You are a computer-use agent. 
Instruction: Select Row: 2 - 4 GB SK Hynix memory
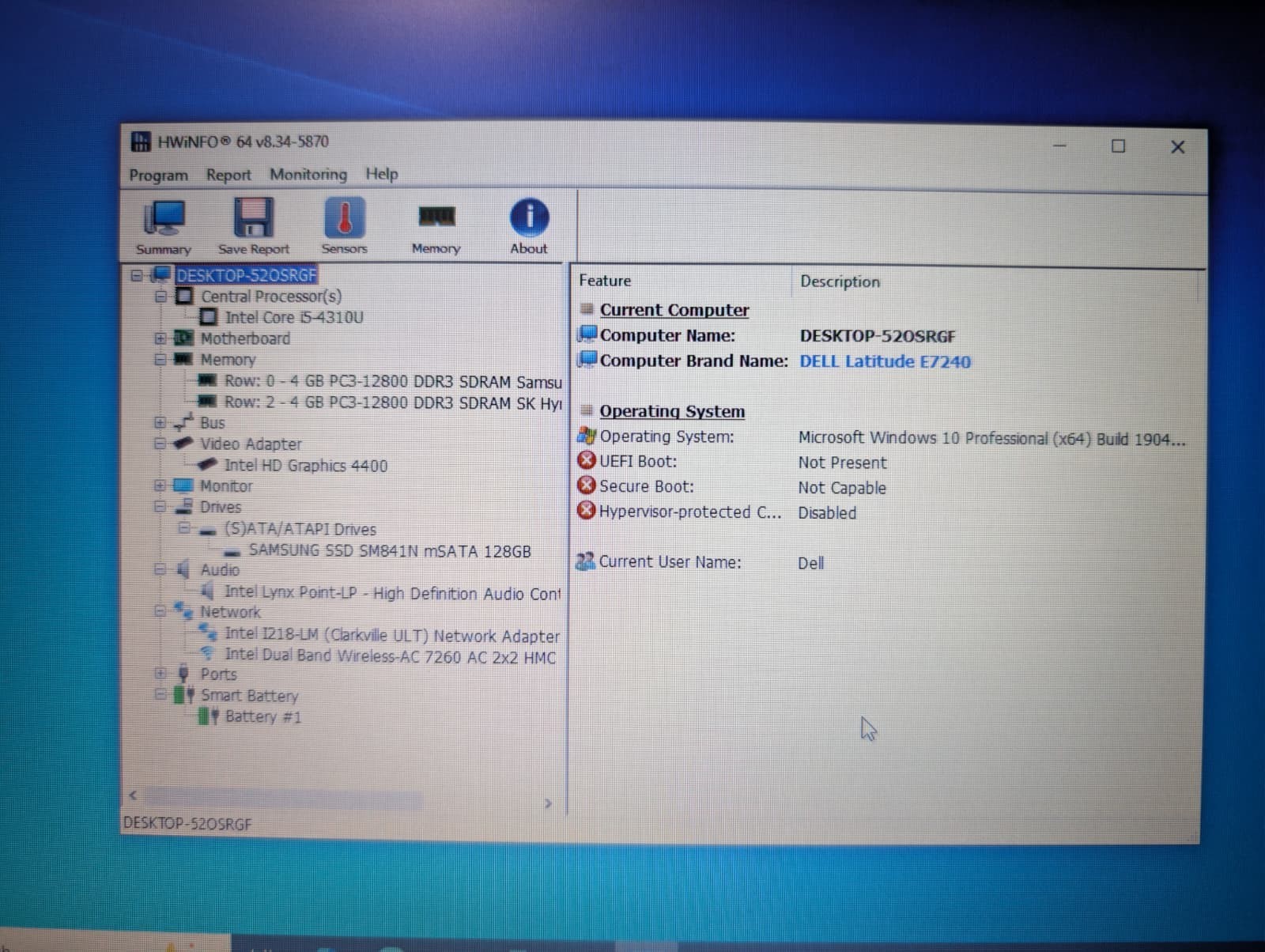(x=393, y=402)
